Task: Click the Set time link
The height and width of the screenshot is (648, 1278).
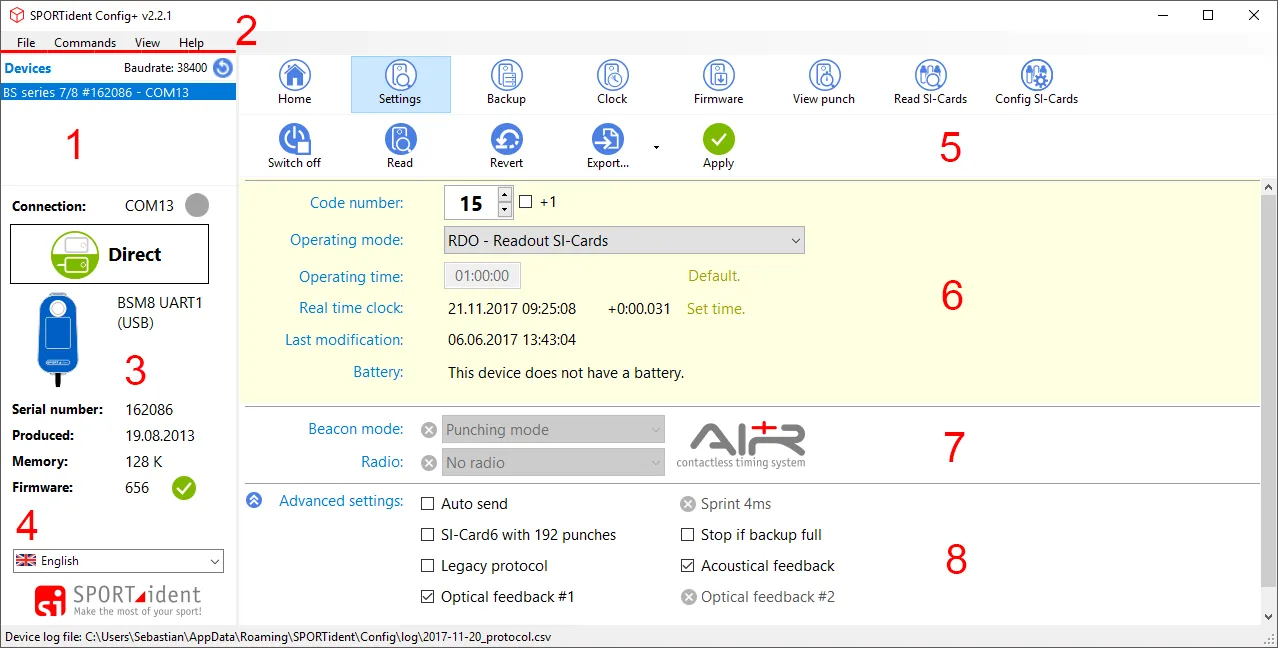Action: pyautogui.click(x=716, y=309)
